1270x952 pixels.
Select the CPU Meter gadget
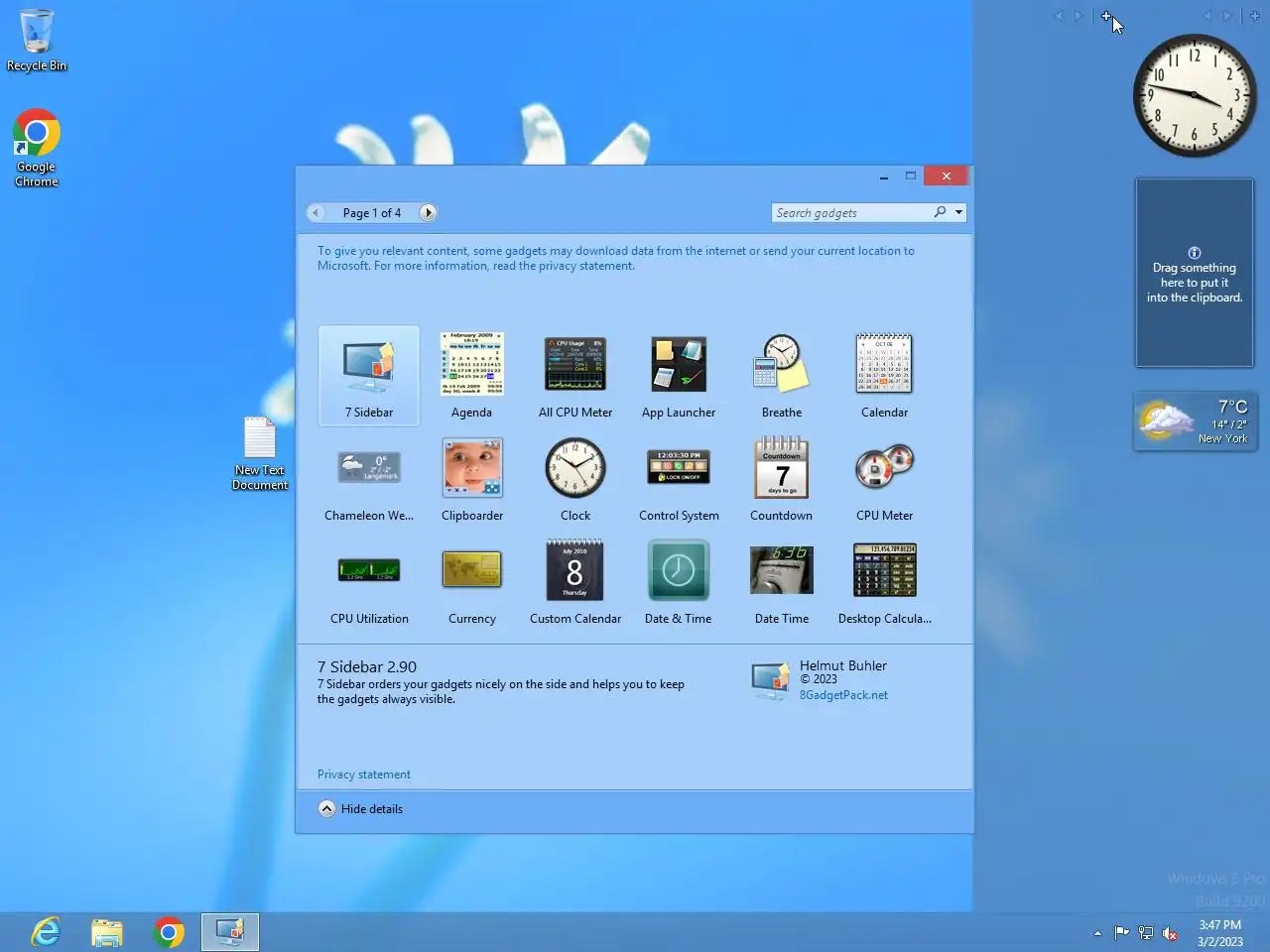(884, 479)
